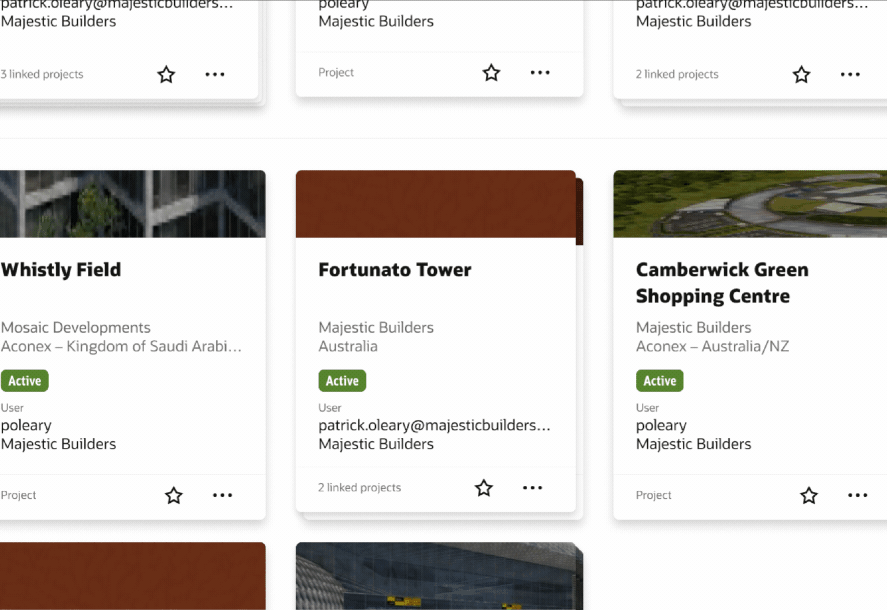Click 2 linked projects on the Fortunato Tower card
887x610 pixels.
point(359,488)
